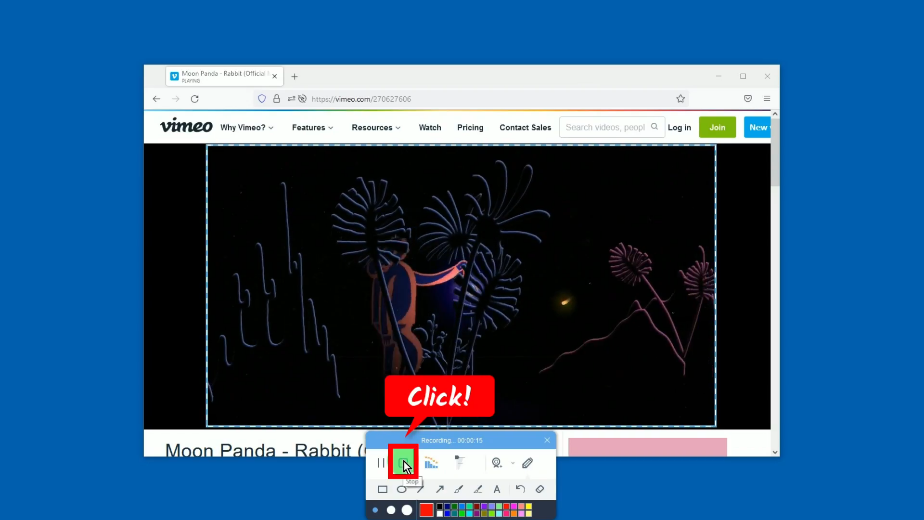Go to the Vimeo home logo

[186, 126]
